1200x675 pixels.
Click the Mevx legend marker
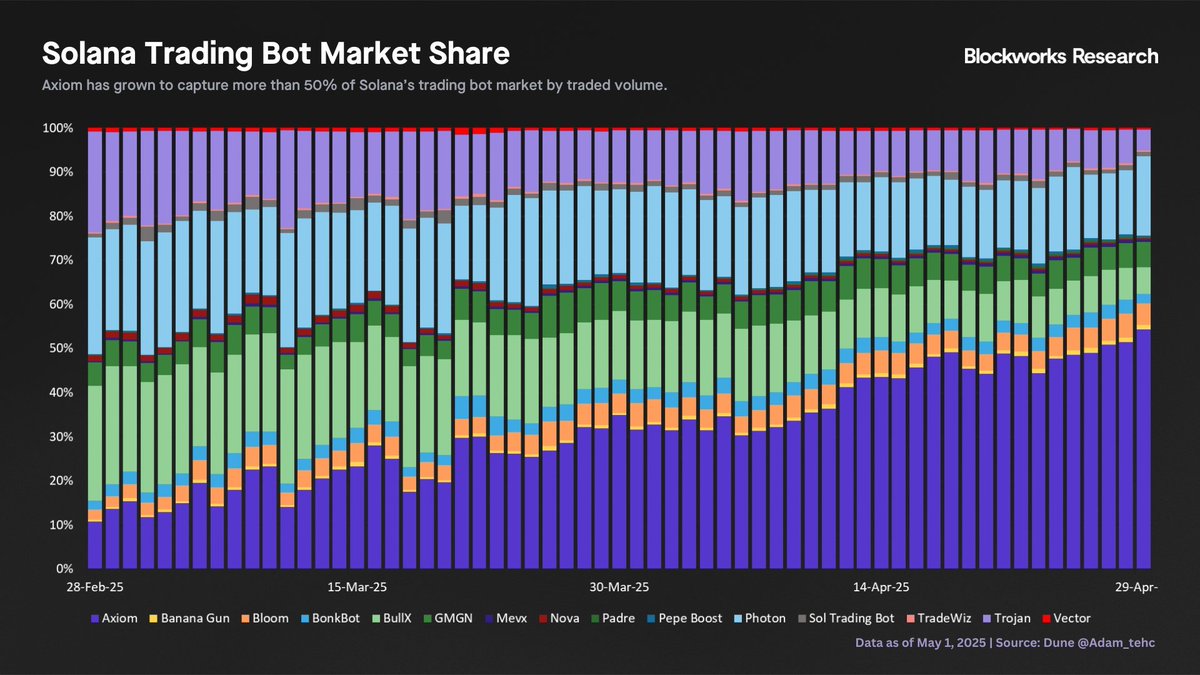pos(489,619)
